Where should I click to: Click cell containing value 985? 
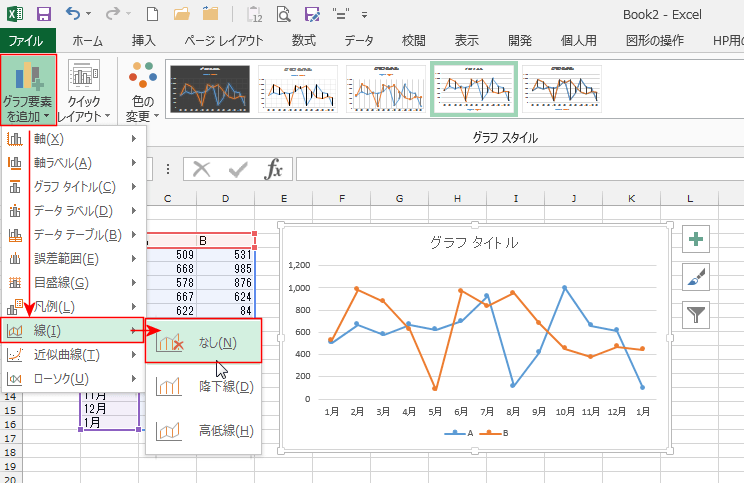point(225,269)
